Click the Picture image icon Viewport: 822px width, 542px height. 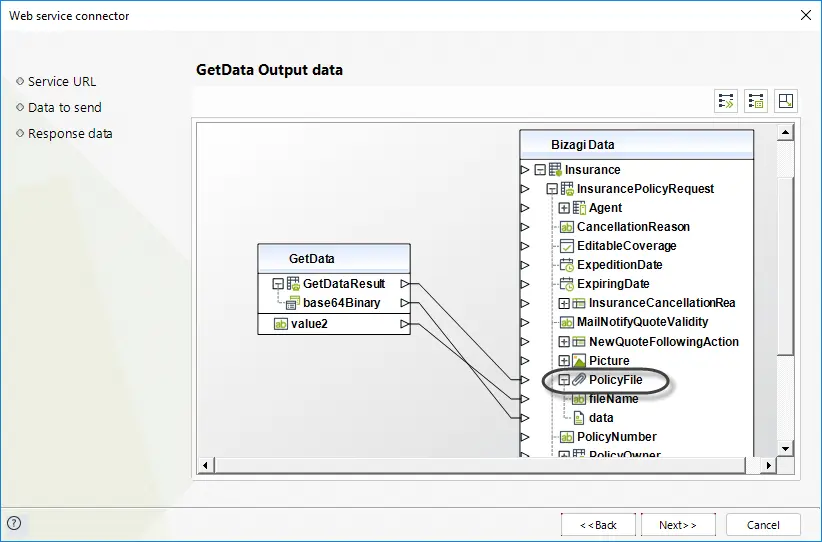(x=579, y=361)
